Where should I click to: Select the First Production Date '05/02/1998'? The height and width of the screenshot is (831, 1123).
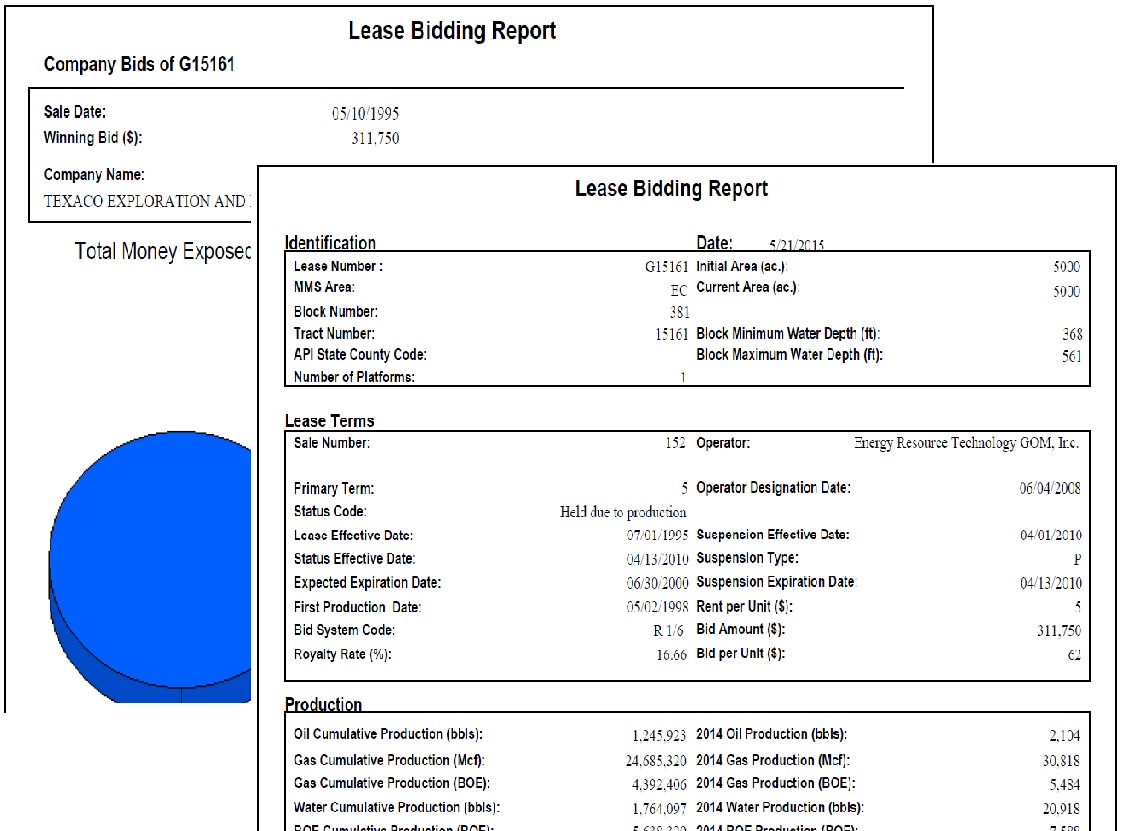pos(657,607)
